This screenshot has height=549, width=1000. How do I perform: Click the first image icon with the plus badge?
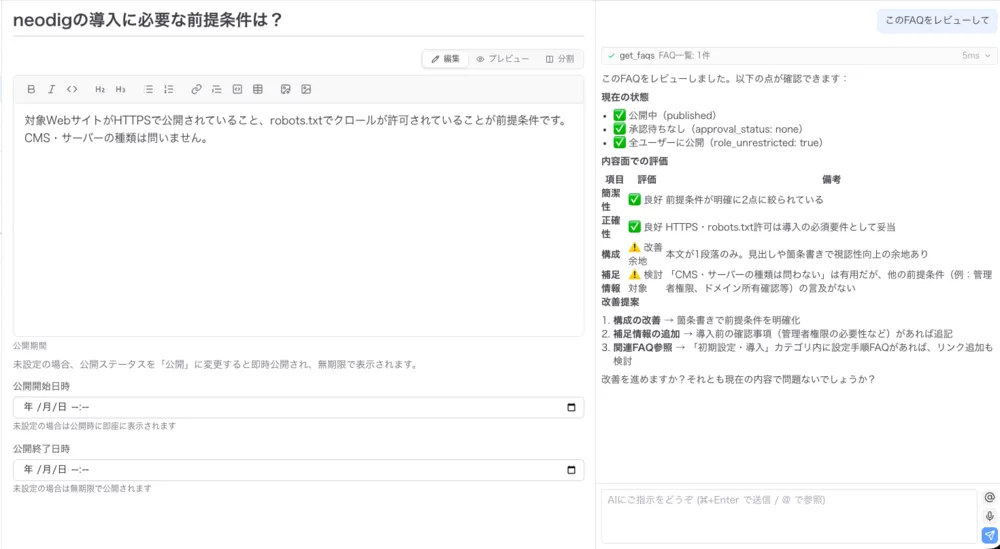(286, 89)
